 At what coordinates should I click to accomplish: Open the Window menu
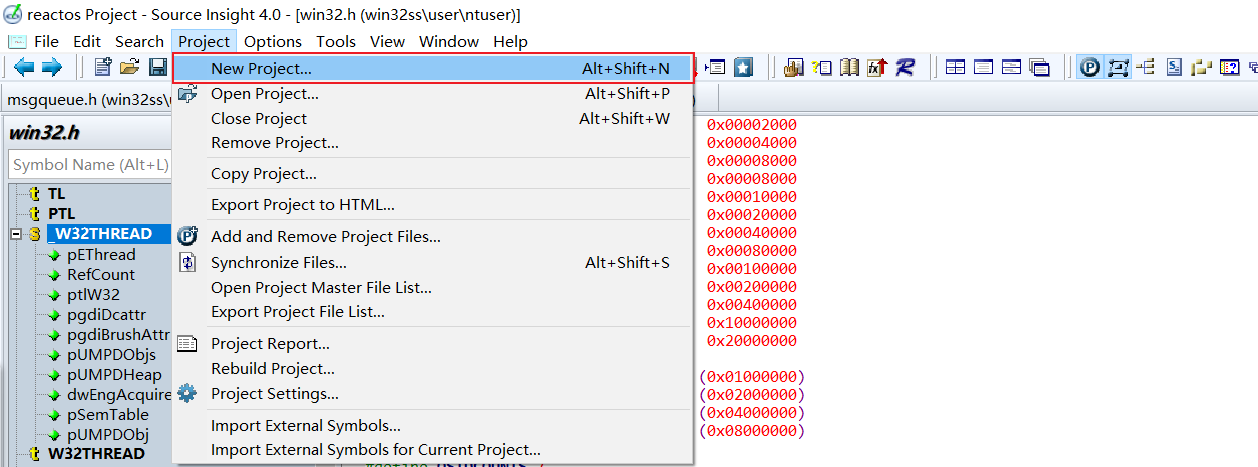[449, 41]
